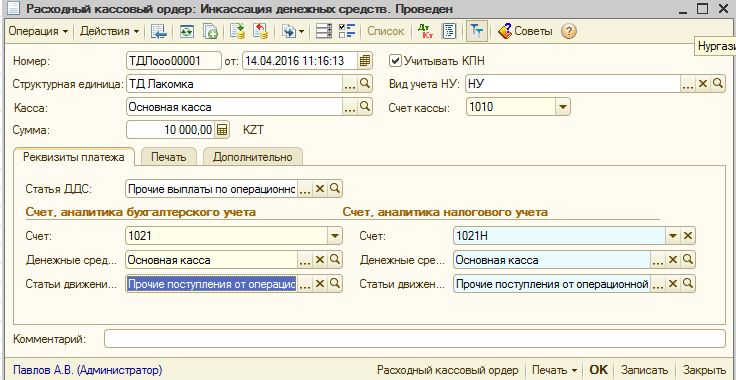Viewport: 736px width, 380px height.
Task: Click the checklist settings toolbar icon
Action: (x=347, y=31)
